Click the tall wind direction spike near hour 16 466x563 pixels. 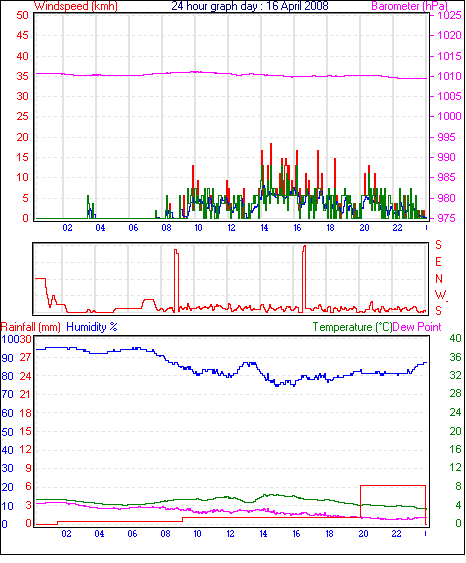pos(304,279)
